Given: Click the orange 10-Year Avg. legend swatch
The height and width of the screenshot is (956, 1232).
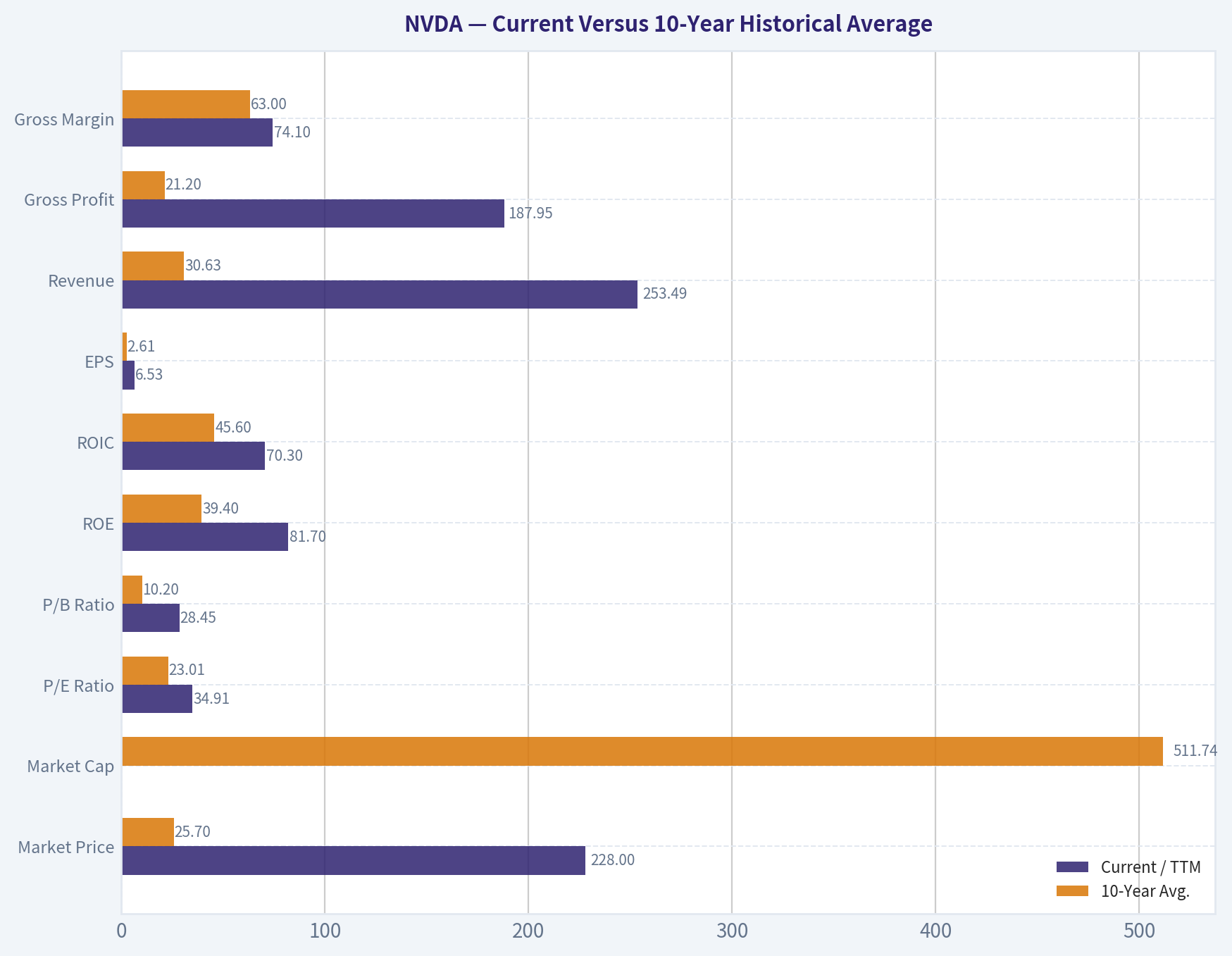Looking at the screenshot, I should point(1073,891).
